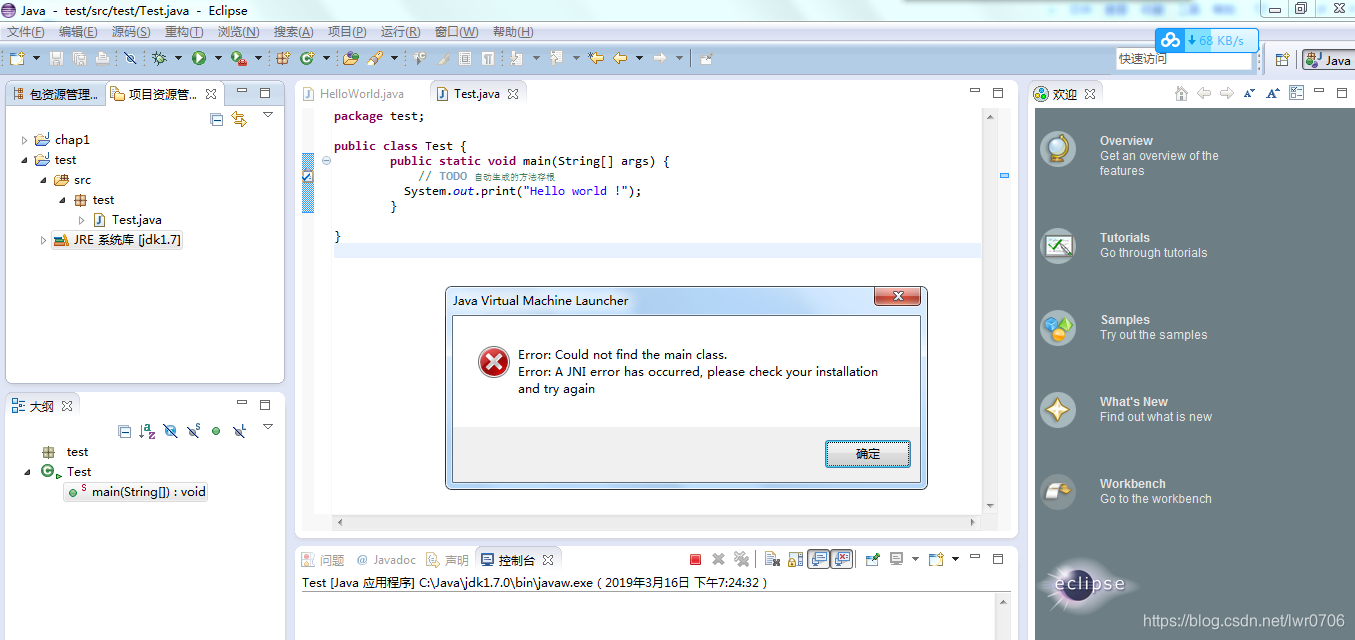Toggle Scroll Lock in console toolbar

(796, 560)
